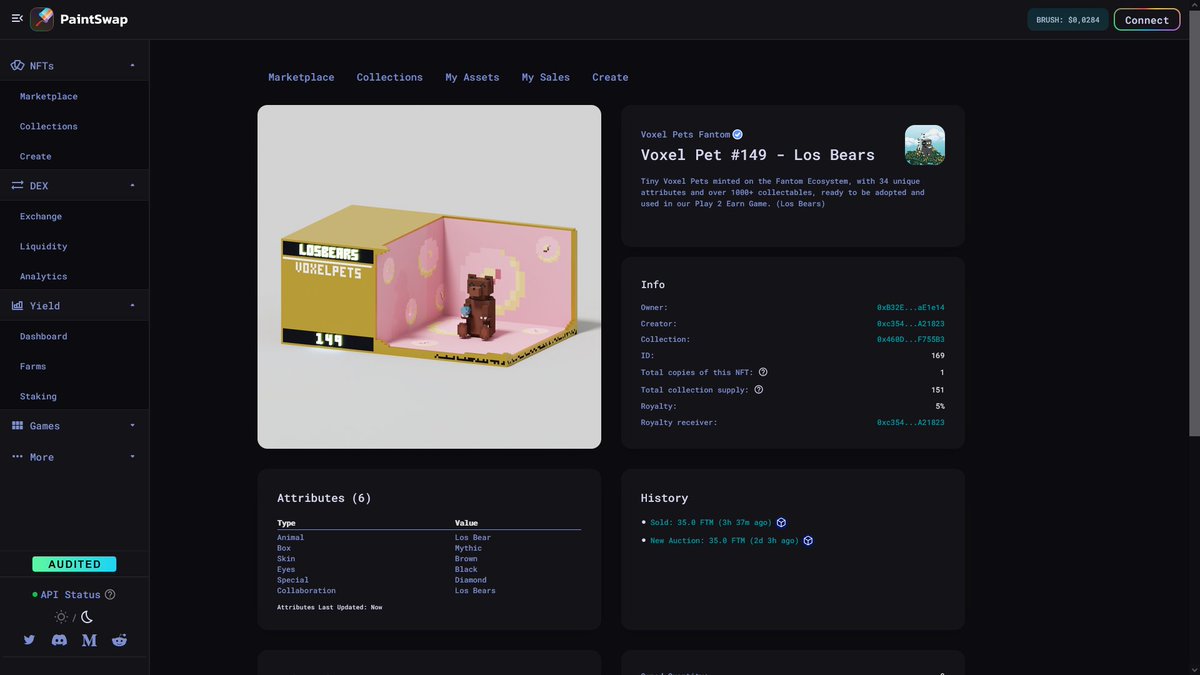The height and width of the screenshot is (675, 1200).
Task: Click the API Status question mark icon
Action: [108, 594]
